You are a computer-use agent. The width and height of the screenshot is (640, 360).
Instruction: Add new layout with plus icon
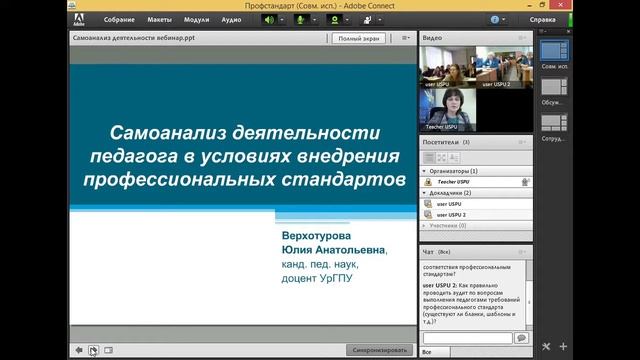(x=563, y=347)
